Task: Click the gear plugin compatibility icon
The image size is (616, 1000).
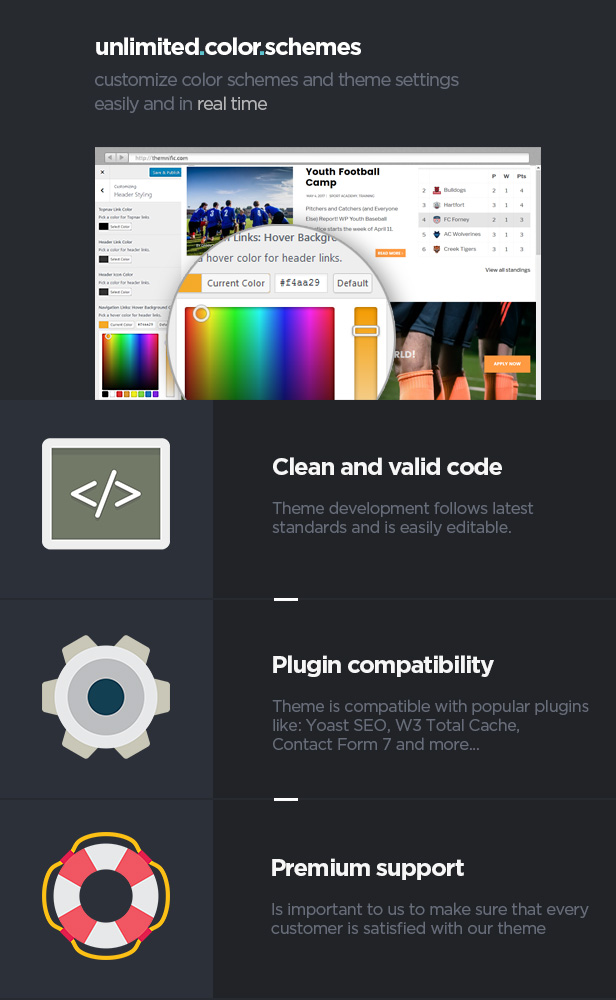Action: click(106, 696)
